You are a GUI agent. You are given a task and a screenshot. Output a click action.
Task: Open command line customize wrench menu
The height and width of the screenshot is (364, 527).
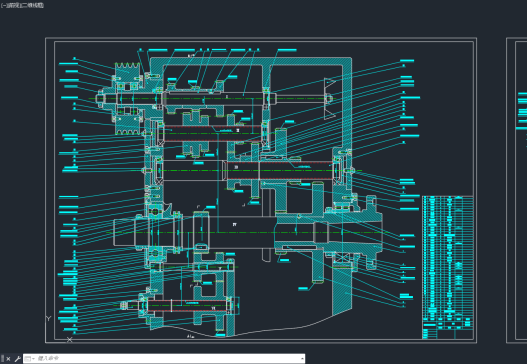[17, 359]
